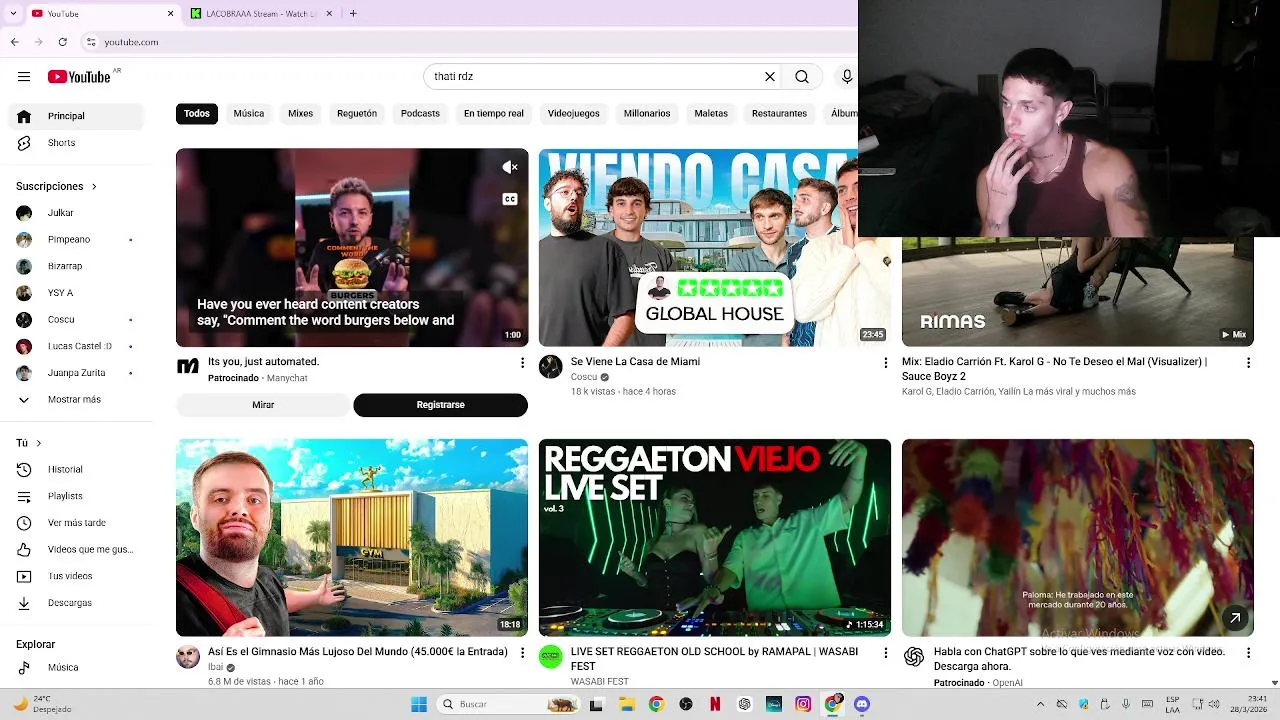Open Tus videos in sidebar
Screen dimensions: 1280x720
(x=78, y=576)
